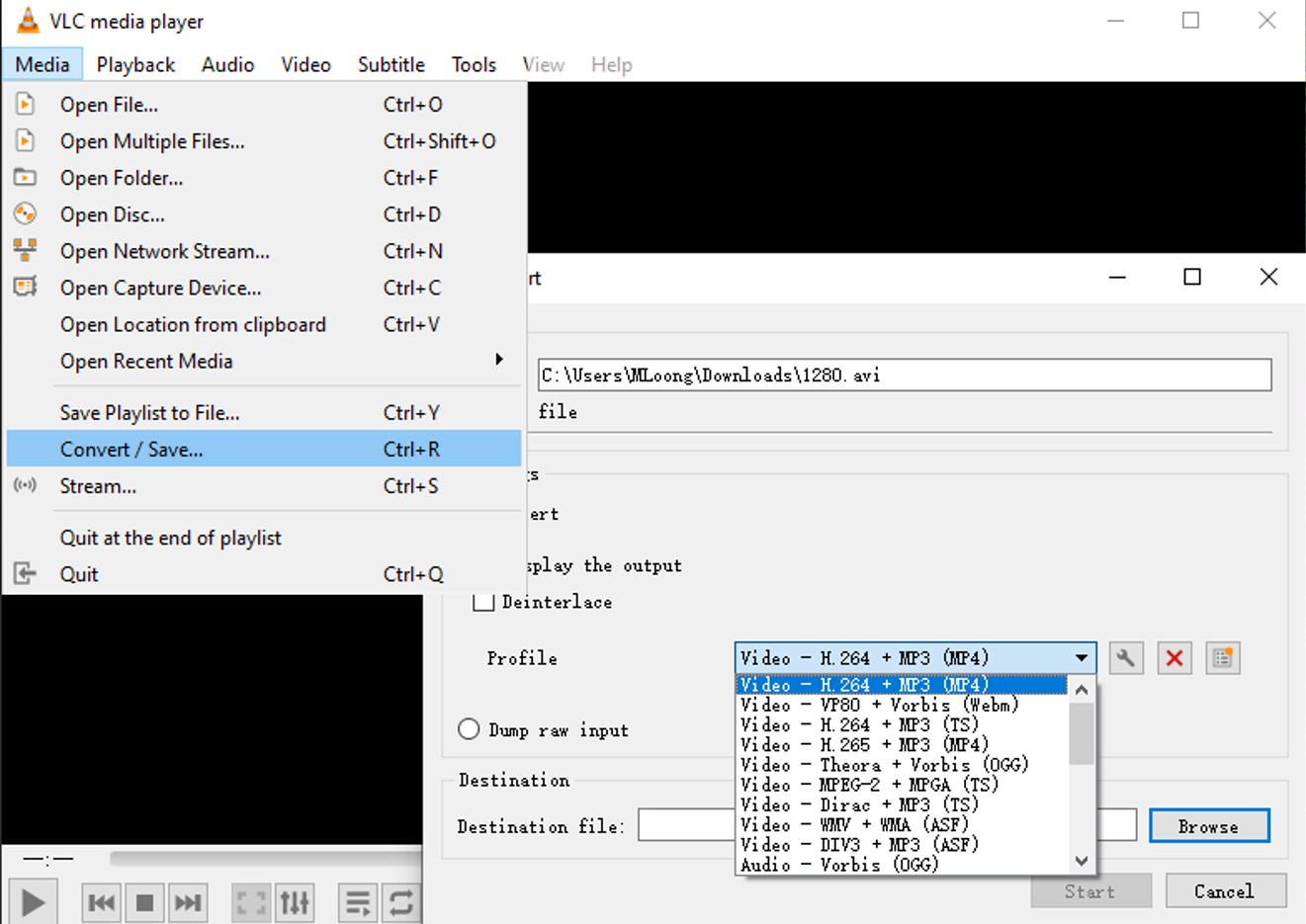Create a new profile using the document icon
The height and width of the screenshot is (924, 1306).
click(x=1223, y=657)
